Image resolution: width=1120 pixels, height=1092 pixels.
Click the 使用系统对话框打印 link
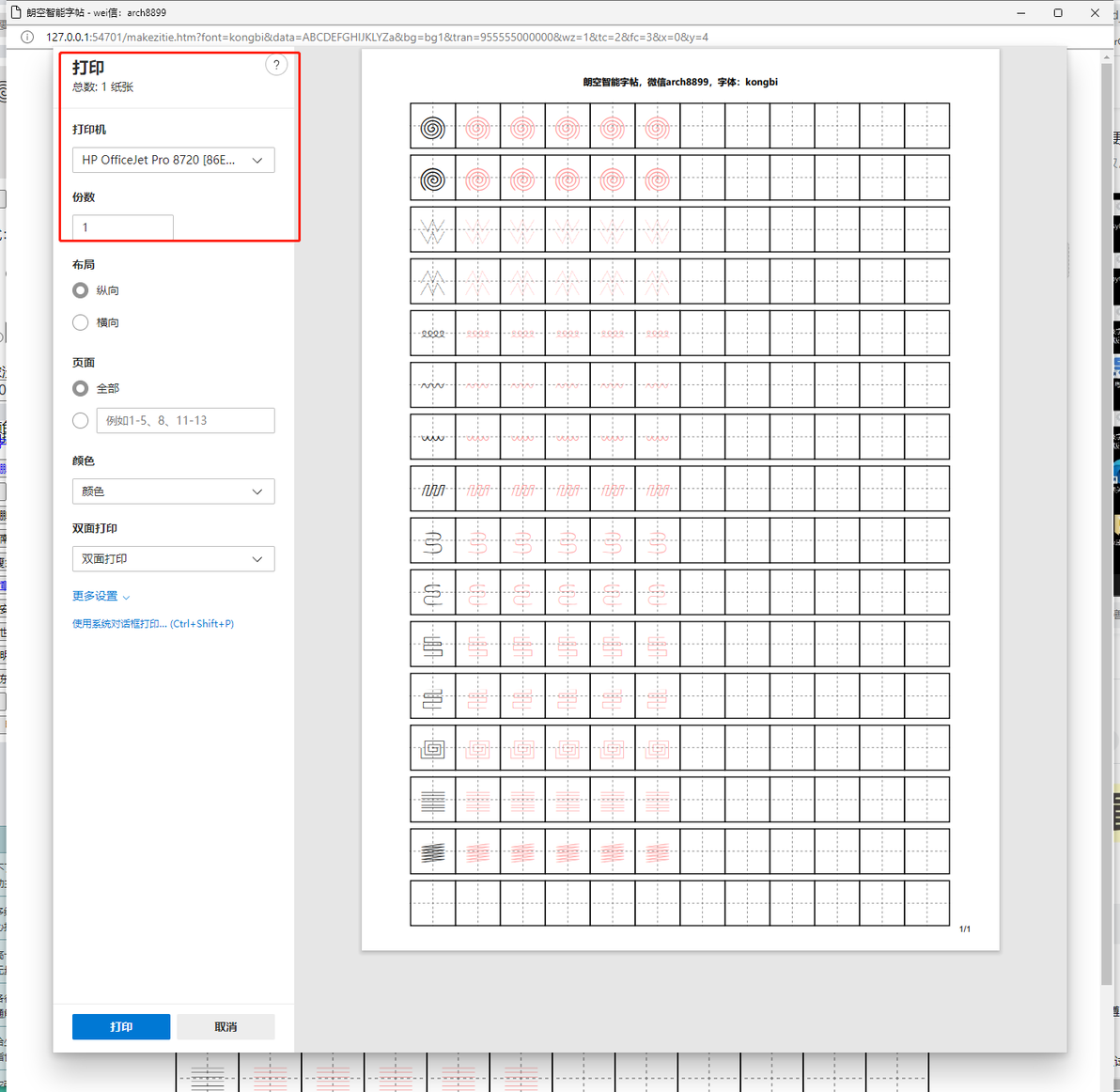pos(153,623)
